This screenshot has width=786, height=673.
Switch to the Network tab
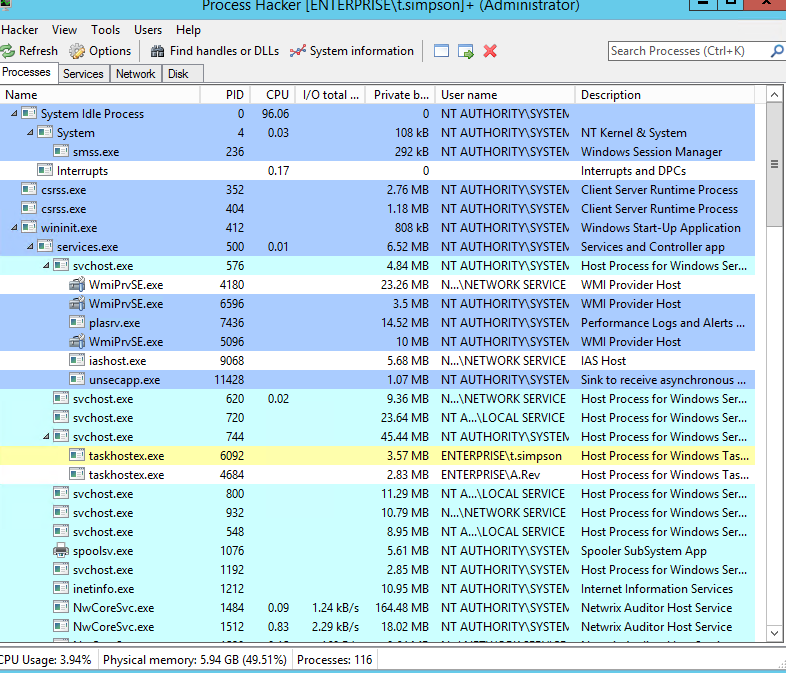tap(135, 74)
